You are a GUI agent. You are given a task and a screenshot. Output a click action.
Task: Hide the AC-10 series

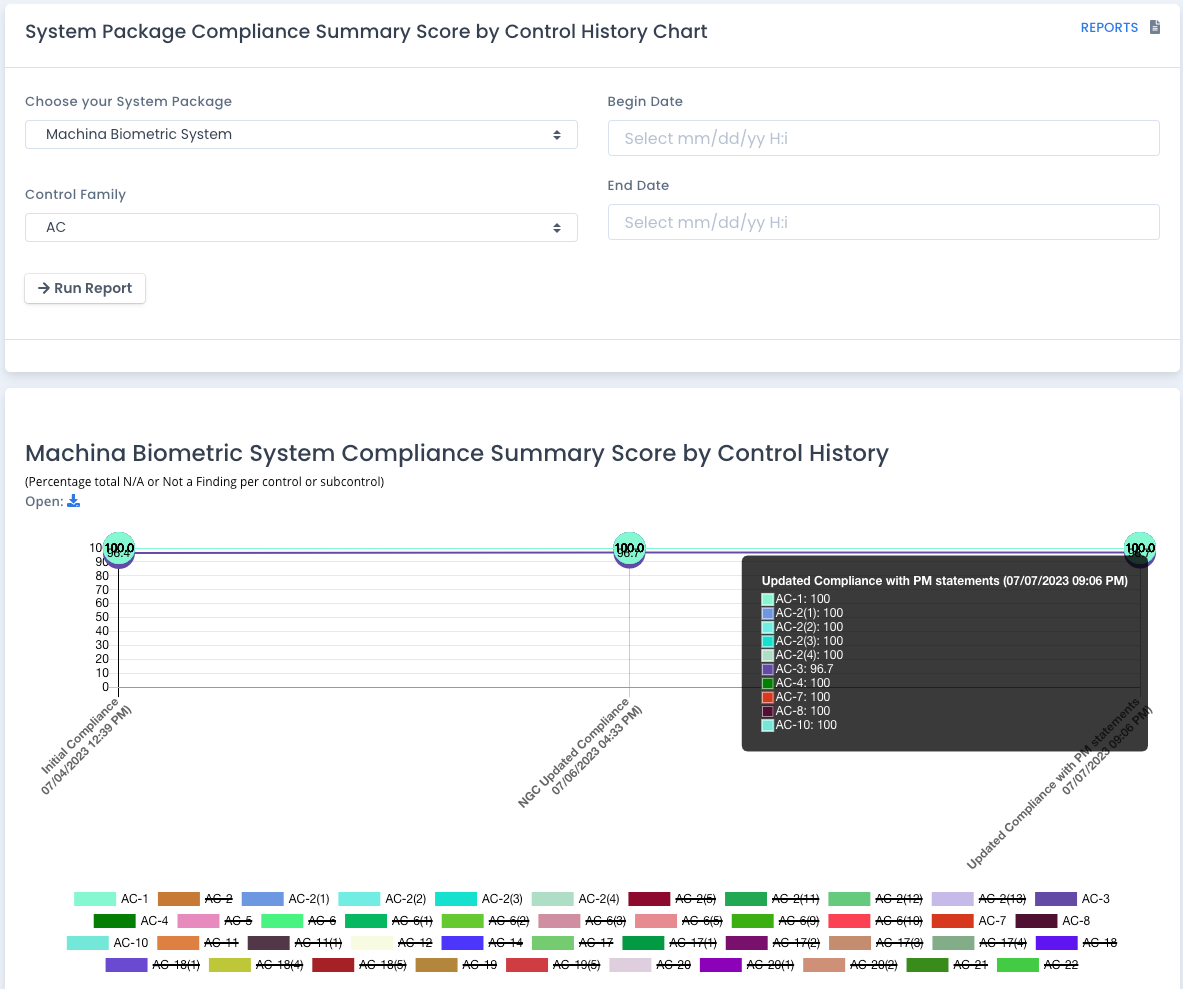[x=108, y=942]
